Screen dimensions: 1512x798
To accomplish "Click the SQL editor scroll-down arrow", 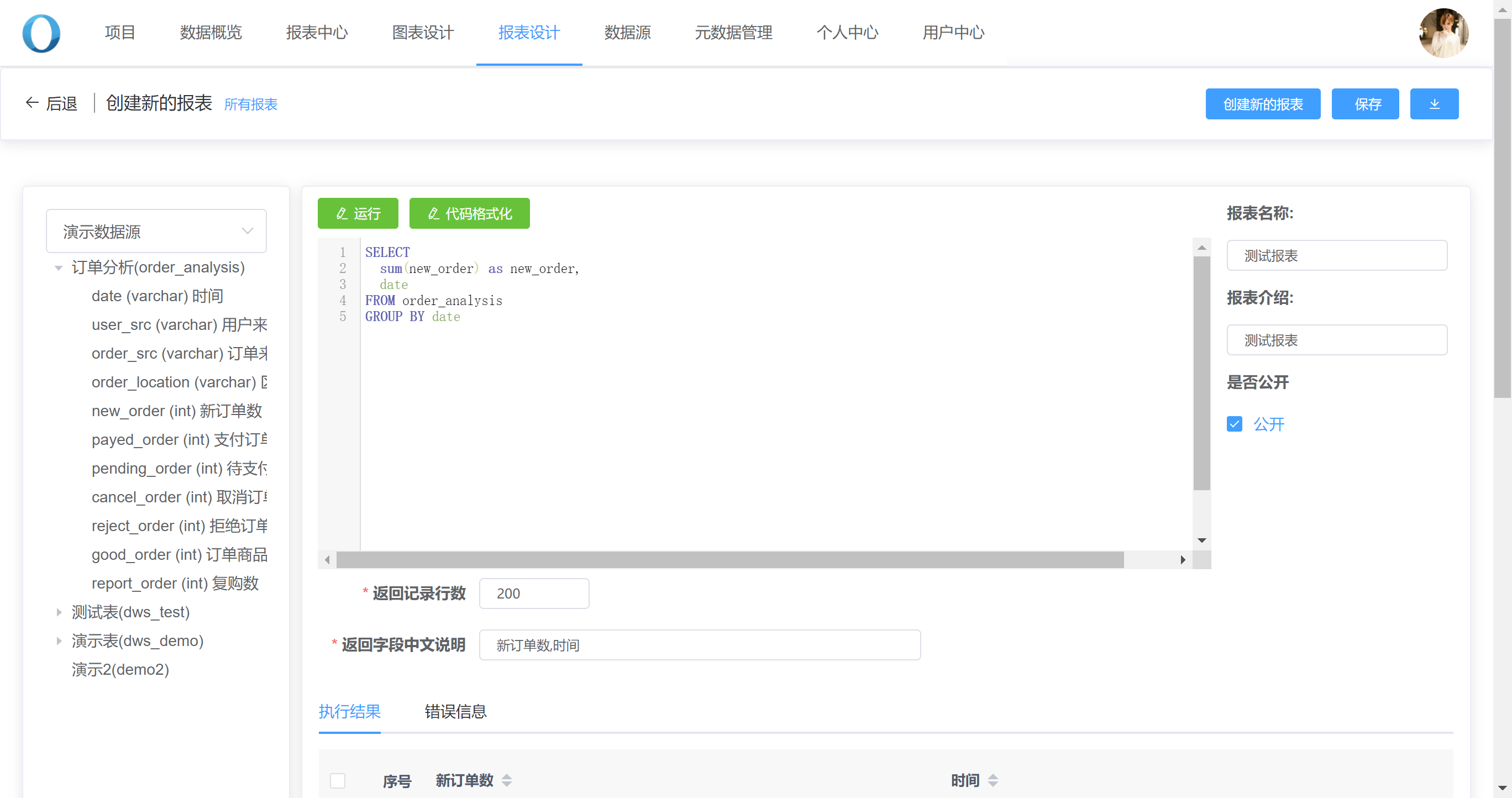I will click(1201, 540).
